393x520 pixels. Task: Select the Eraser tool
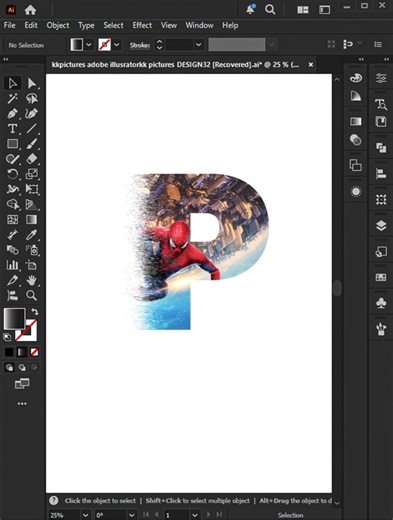(x=32, y=159)
